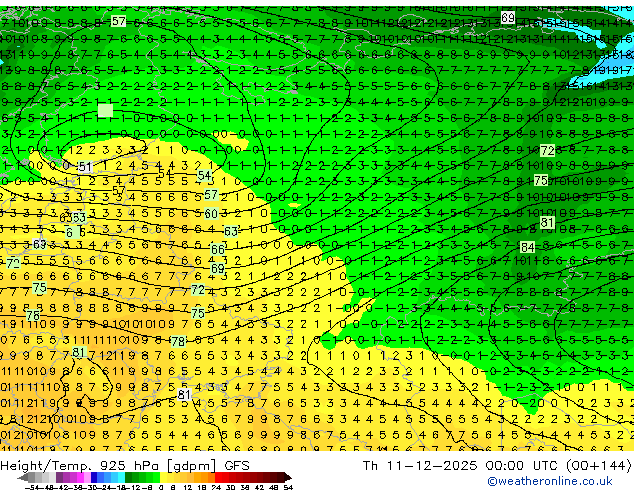Click the Height/Temp. 925 hPa GFS title
This screenshot has height=490, width=634.
[x=125, y=466]
